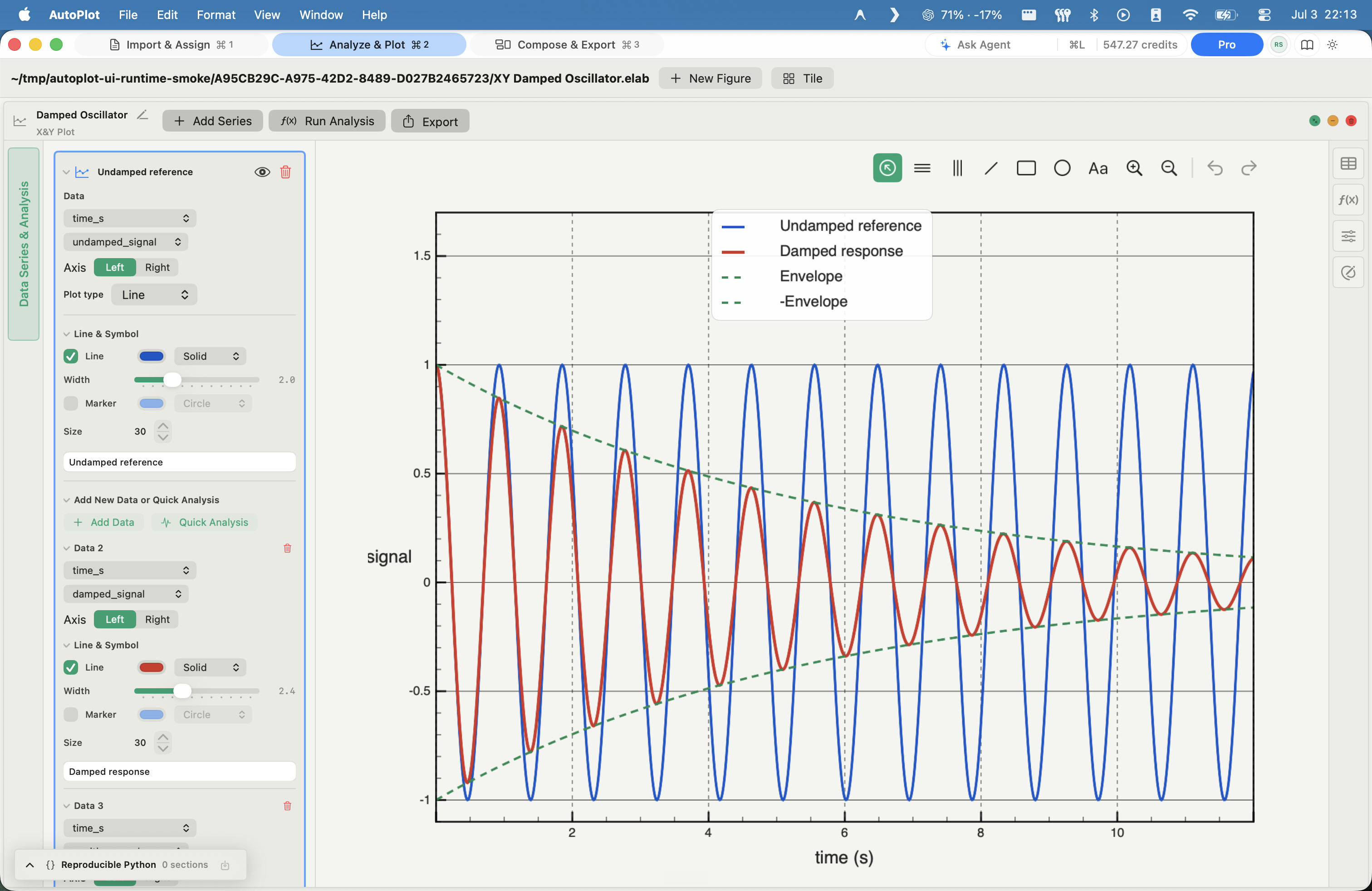Select the Aa text annotation tool
This screenshot has width=1372, height=891.
(1098, 168)
